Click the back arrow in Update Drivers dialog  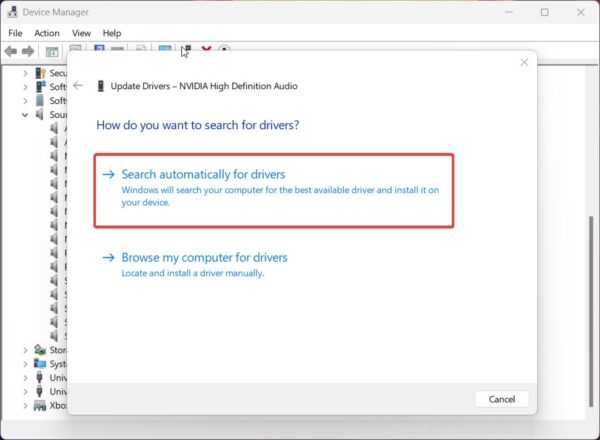pyautogui.click(x=78, y=85)
